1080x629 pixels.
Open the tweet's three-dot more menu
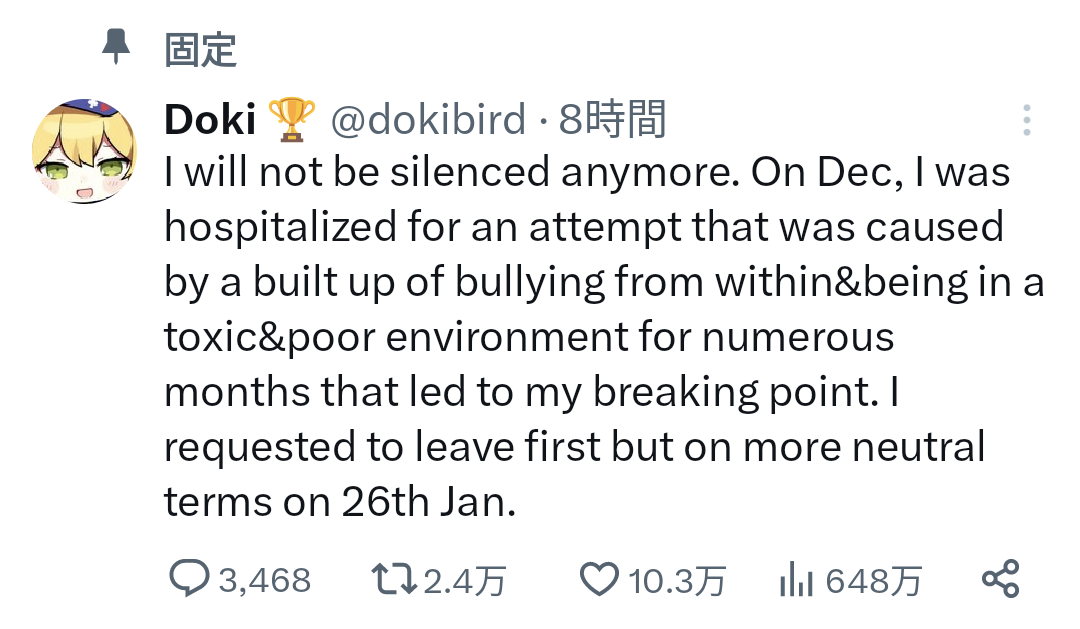pyautogui.click(x=1026, y=120)
